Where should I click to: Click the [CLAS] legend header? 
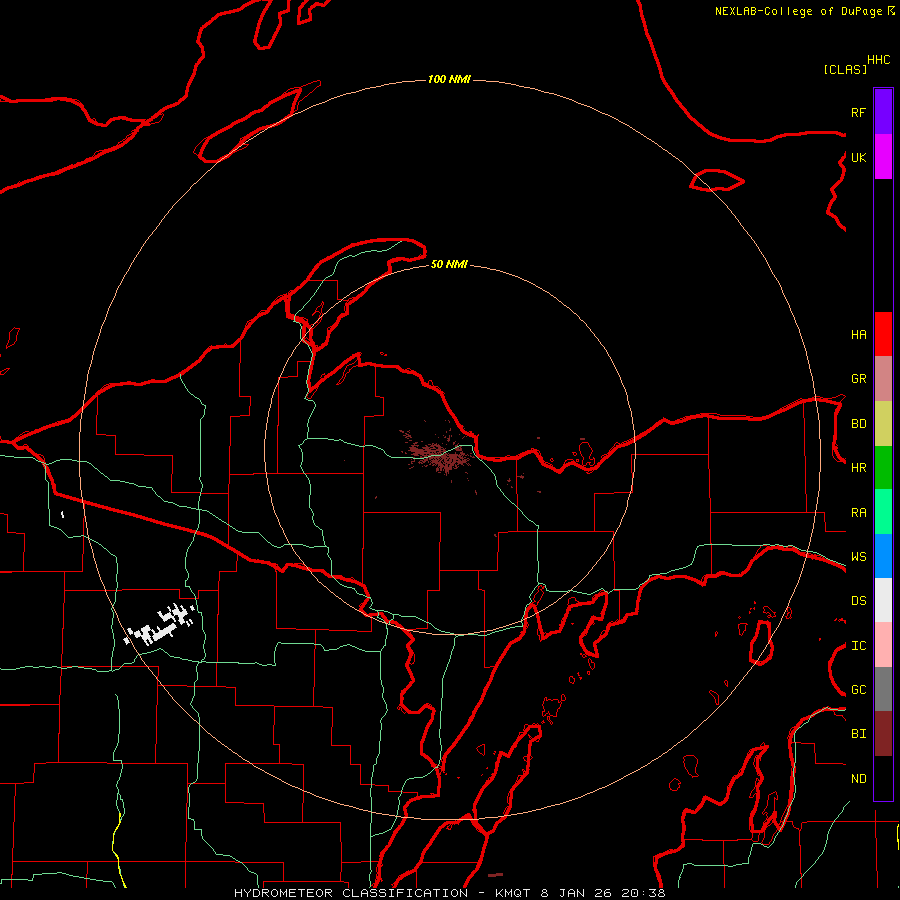[x=845, y=69]
